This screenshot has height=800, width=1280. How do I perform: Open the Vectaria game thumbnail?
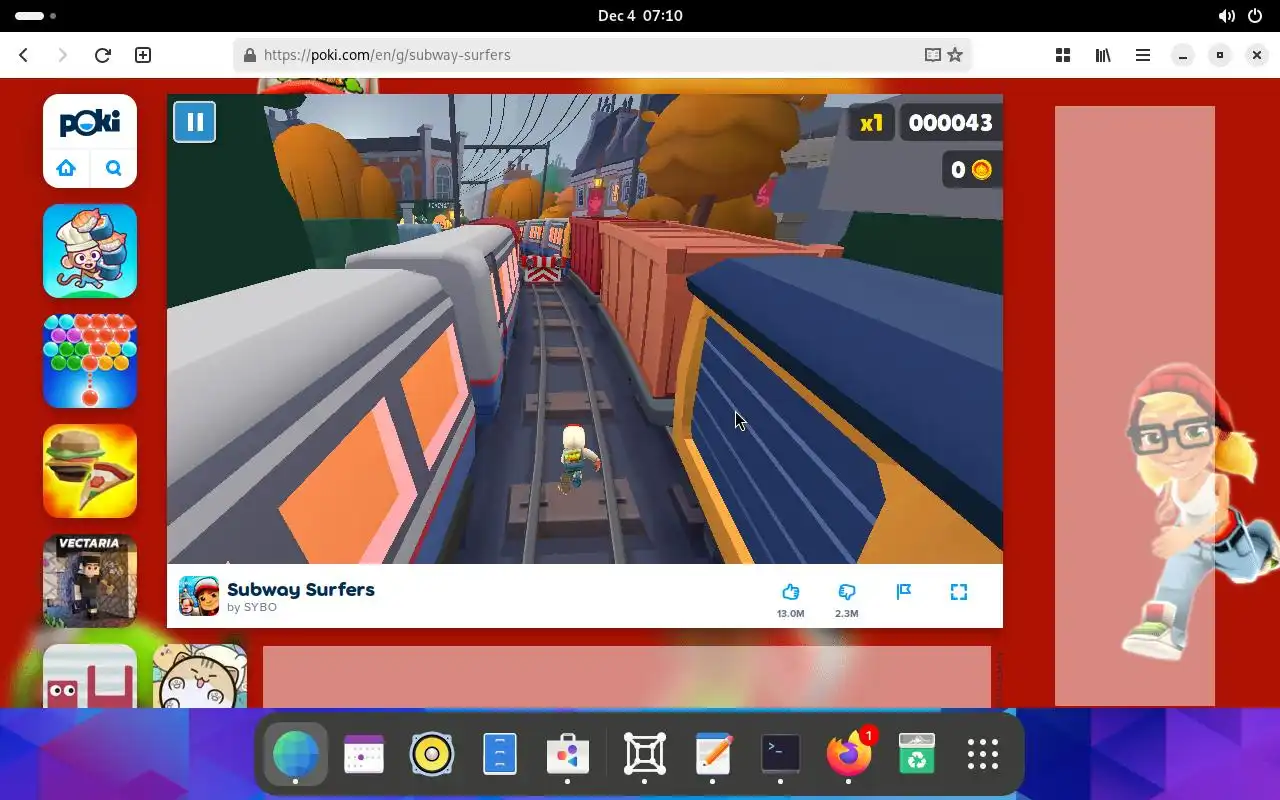[x=90, y=581]
